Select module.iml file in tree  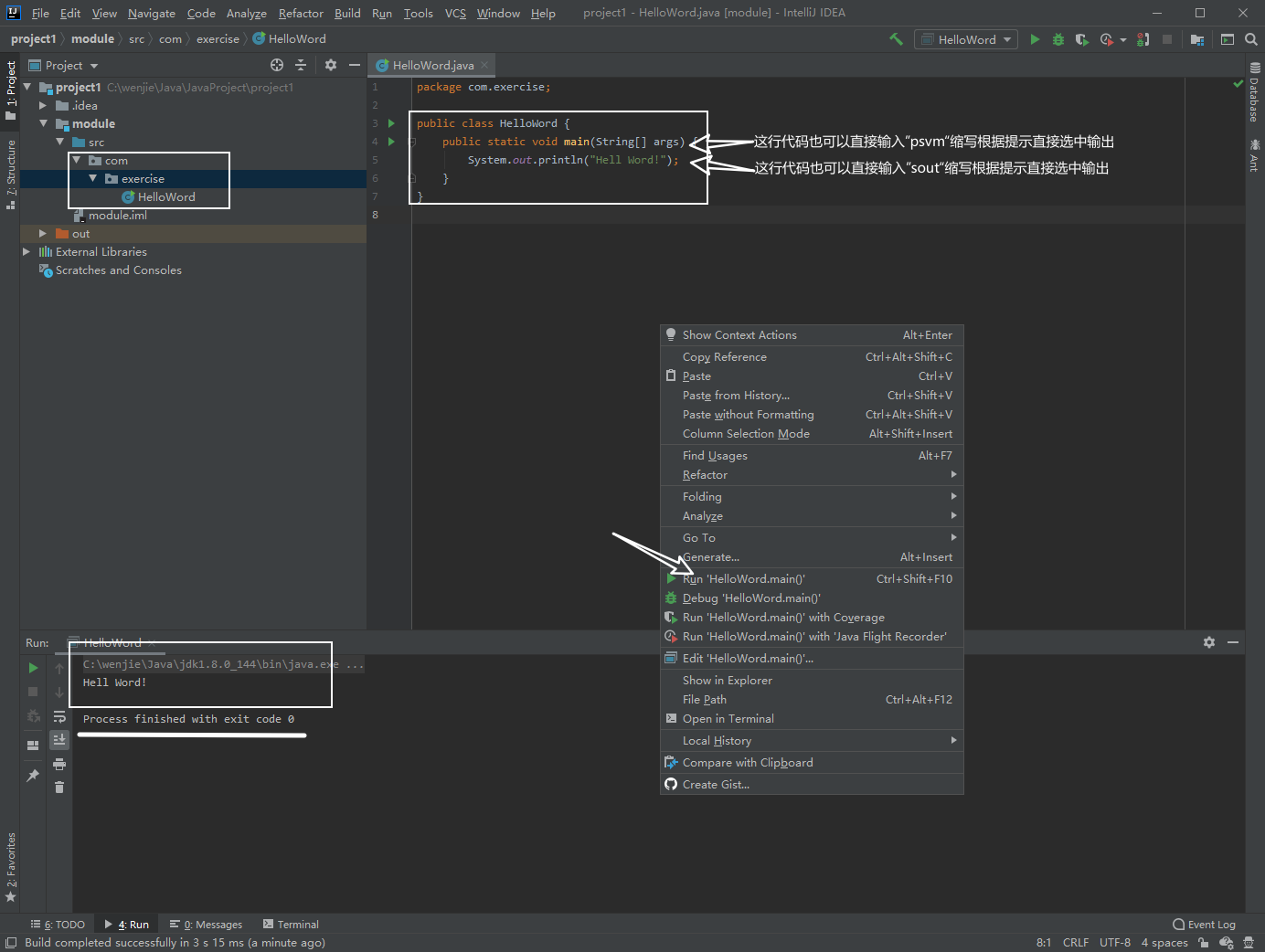117,215
